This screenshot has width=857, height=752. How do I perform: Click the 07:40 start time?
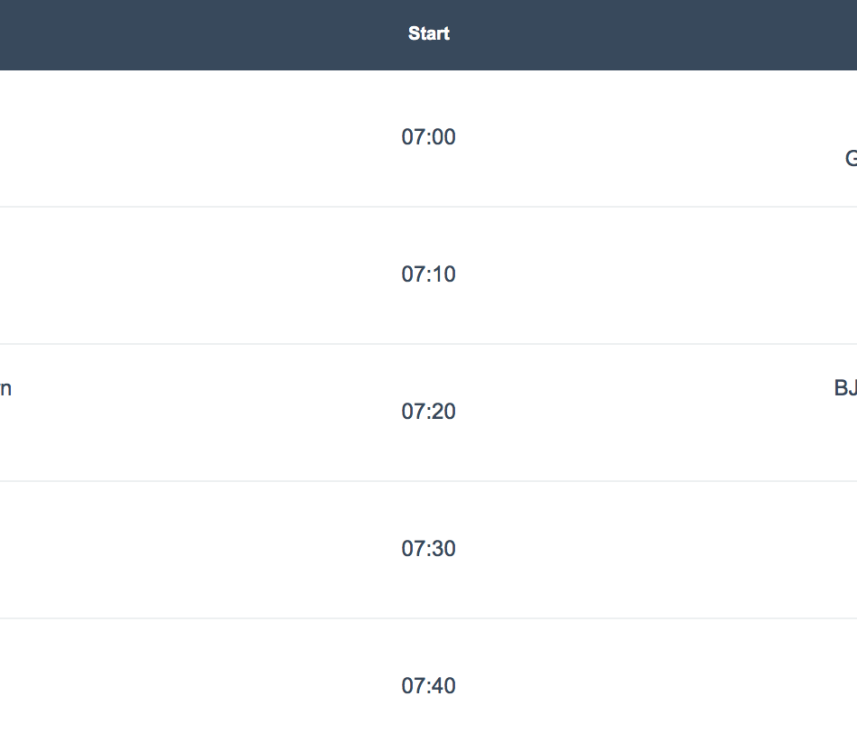pos(428,686)
